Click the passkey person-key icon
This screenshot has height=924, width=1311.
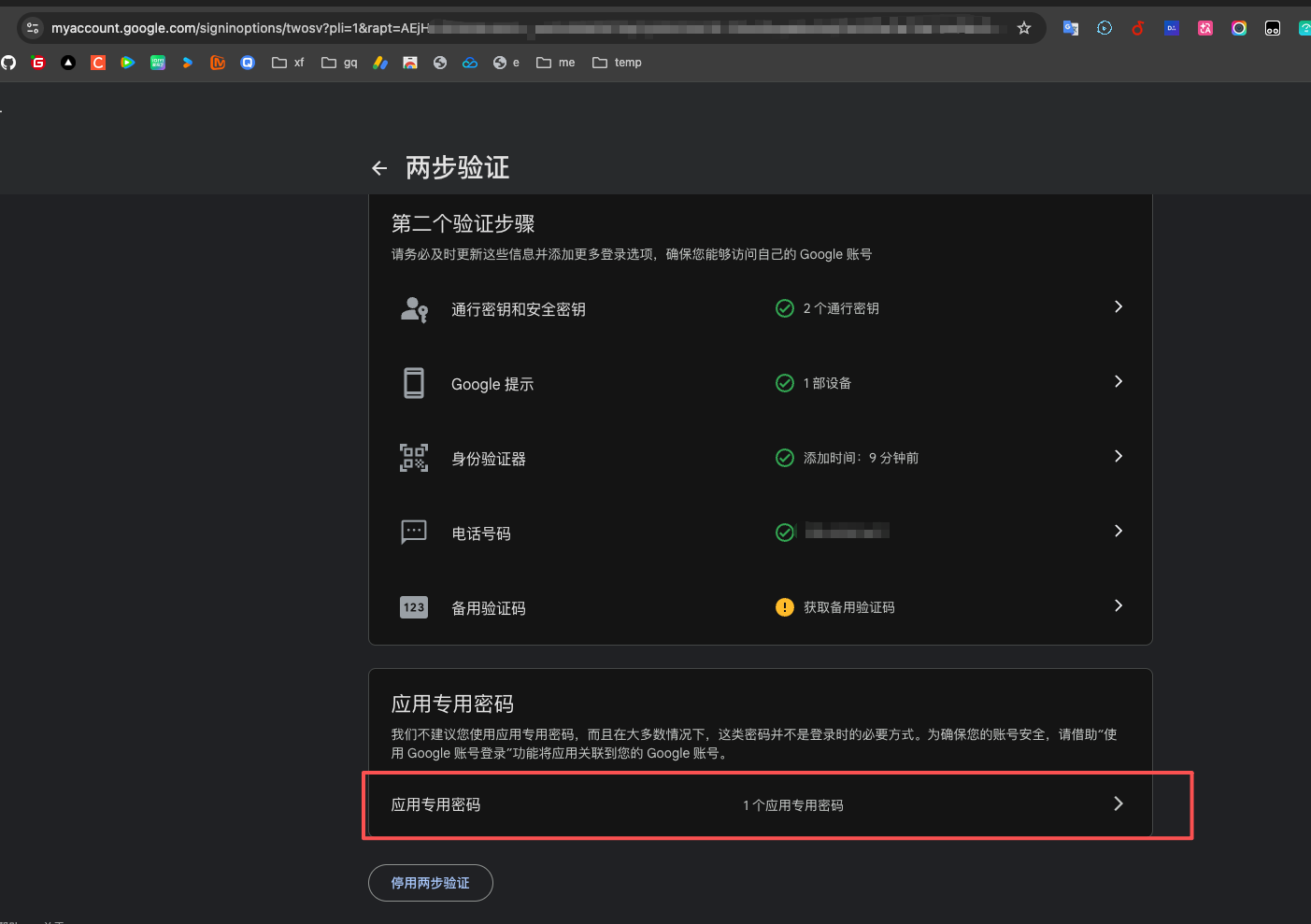click(x=414, y=309)
